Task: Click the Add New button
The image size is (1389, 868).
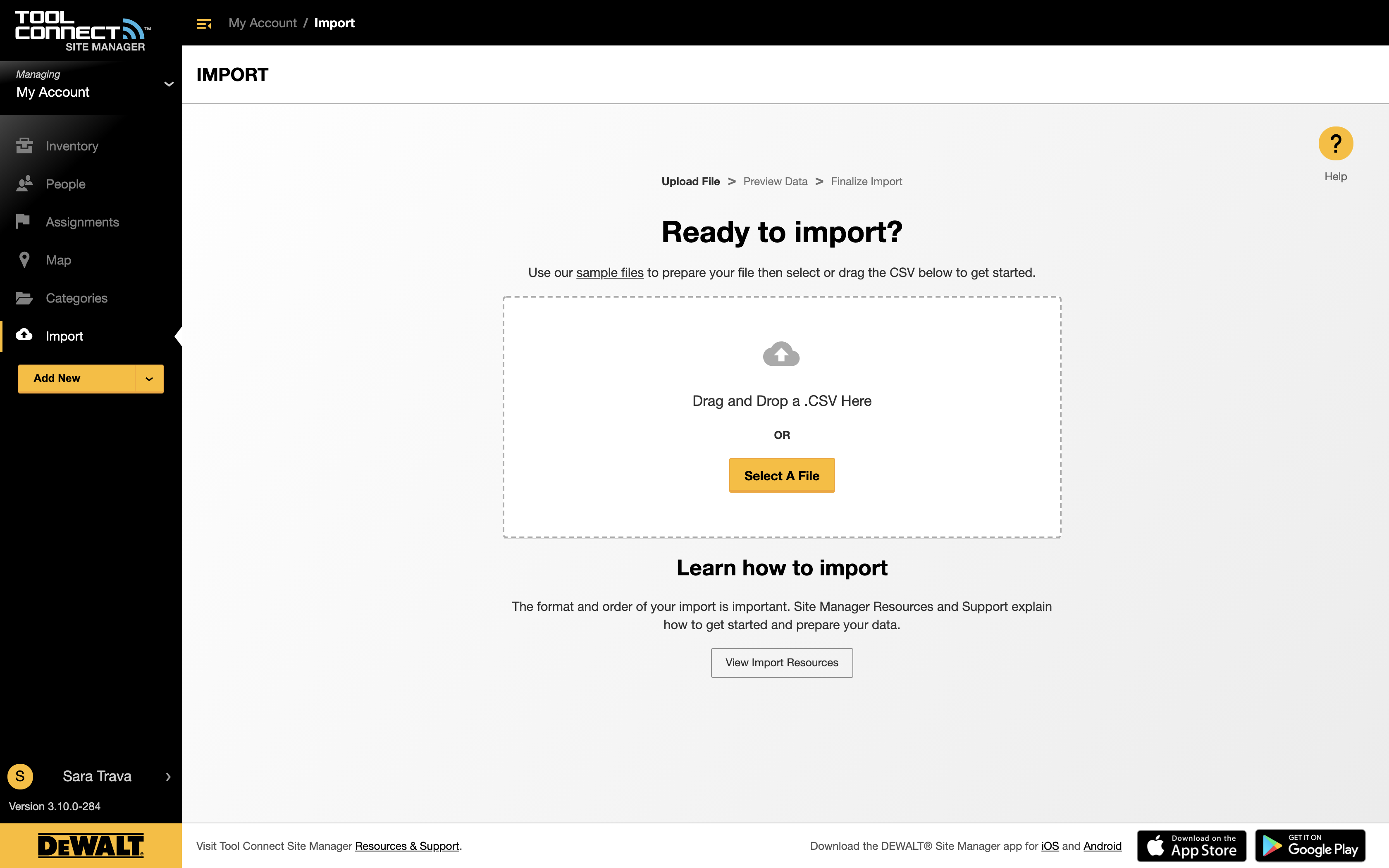Action: click(77, 379)
